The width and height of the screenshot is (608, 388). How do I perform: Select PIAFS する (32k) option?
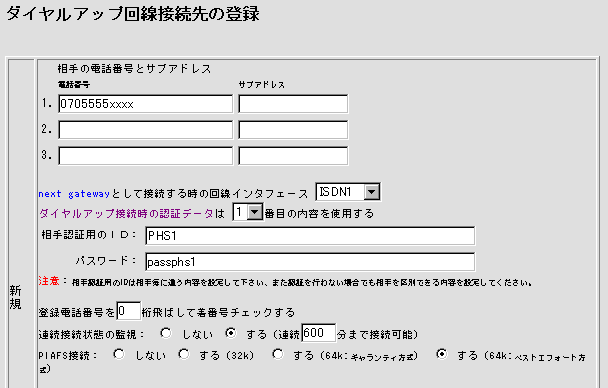coord(184,354)
